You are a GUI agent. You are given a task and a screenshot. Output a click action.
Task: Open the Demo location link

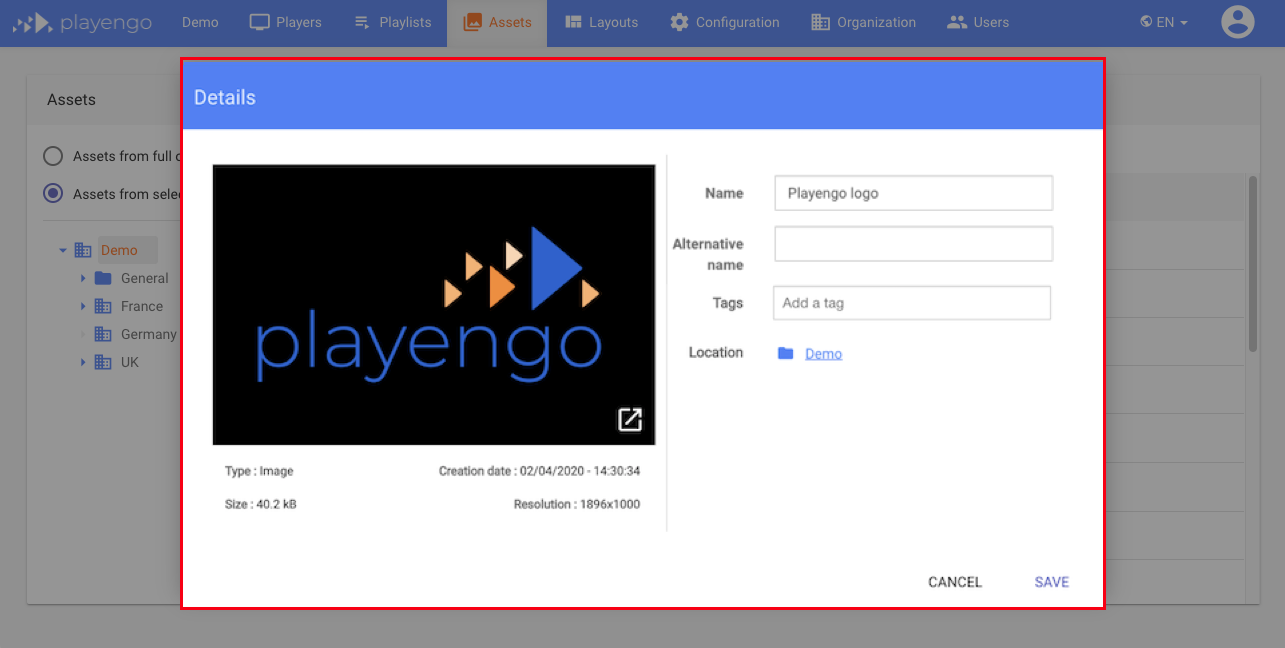[x=823, y=354]
